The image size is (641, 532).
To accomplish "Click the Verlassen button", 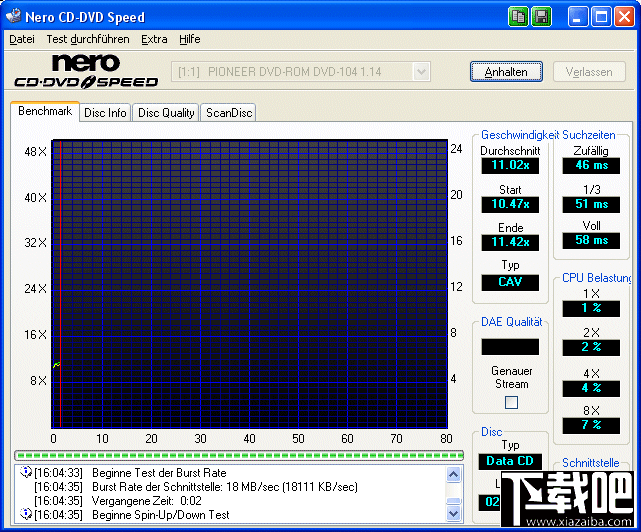I will coord(589,72).
